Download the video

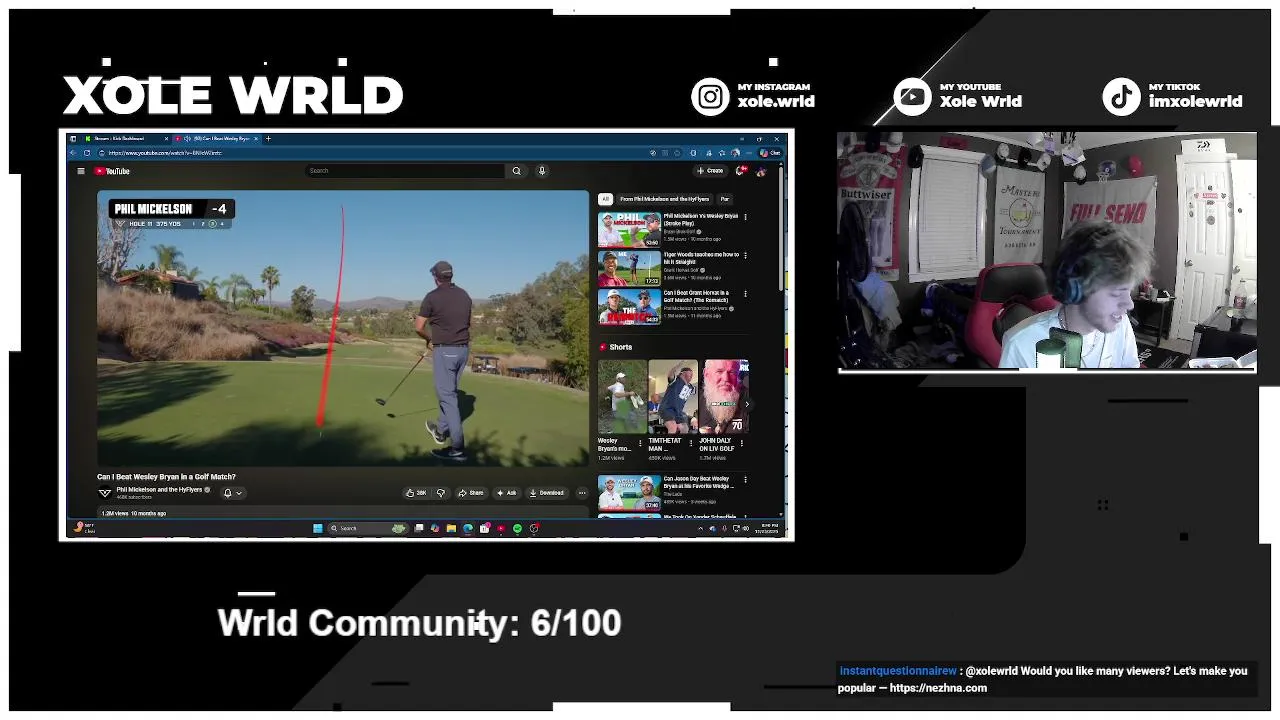coord(547,493)
